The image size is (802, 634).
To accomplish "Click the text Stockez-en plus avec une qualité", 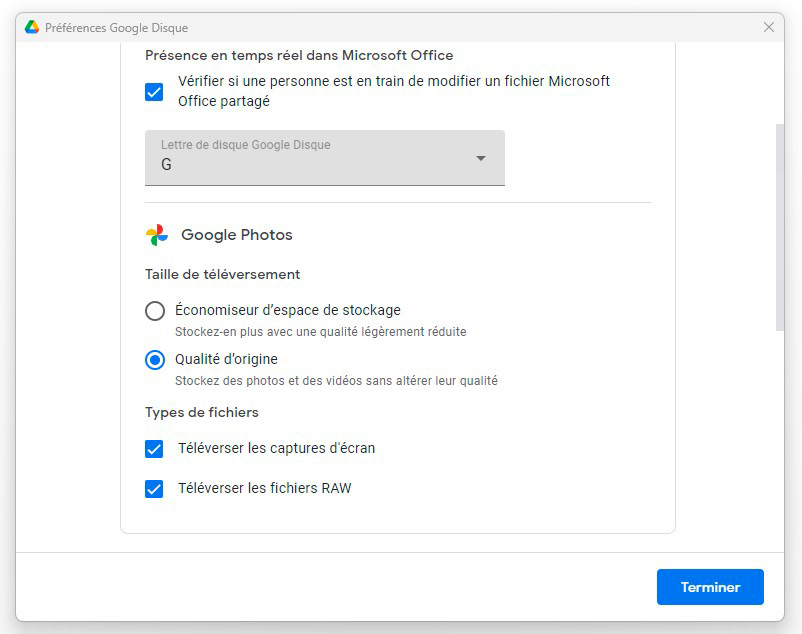I will (320, 332).
